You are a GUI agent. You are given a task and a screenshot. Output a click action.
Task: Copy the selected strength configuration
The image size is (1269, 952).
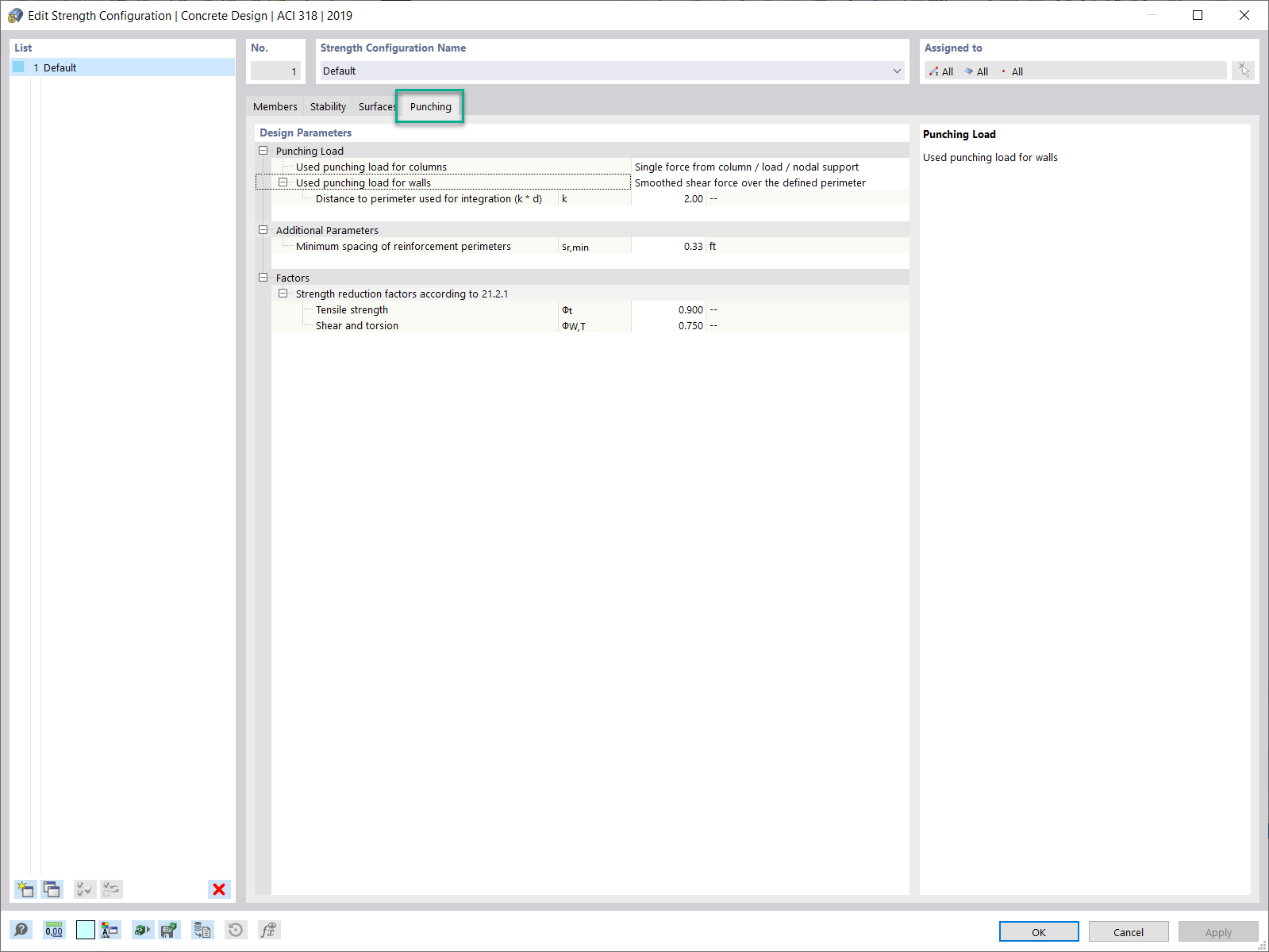(52, 889)
